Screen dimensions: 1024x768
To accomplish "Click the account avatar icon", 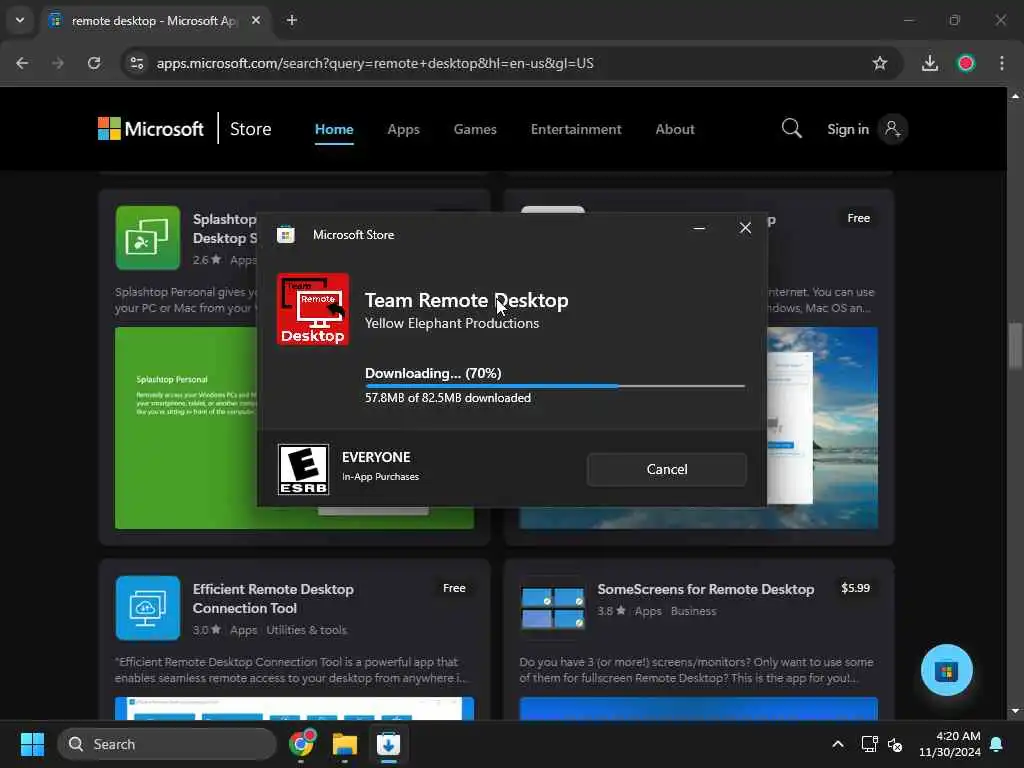I will (892, 129).
